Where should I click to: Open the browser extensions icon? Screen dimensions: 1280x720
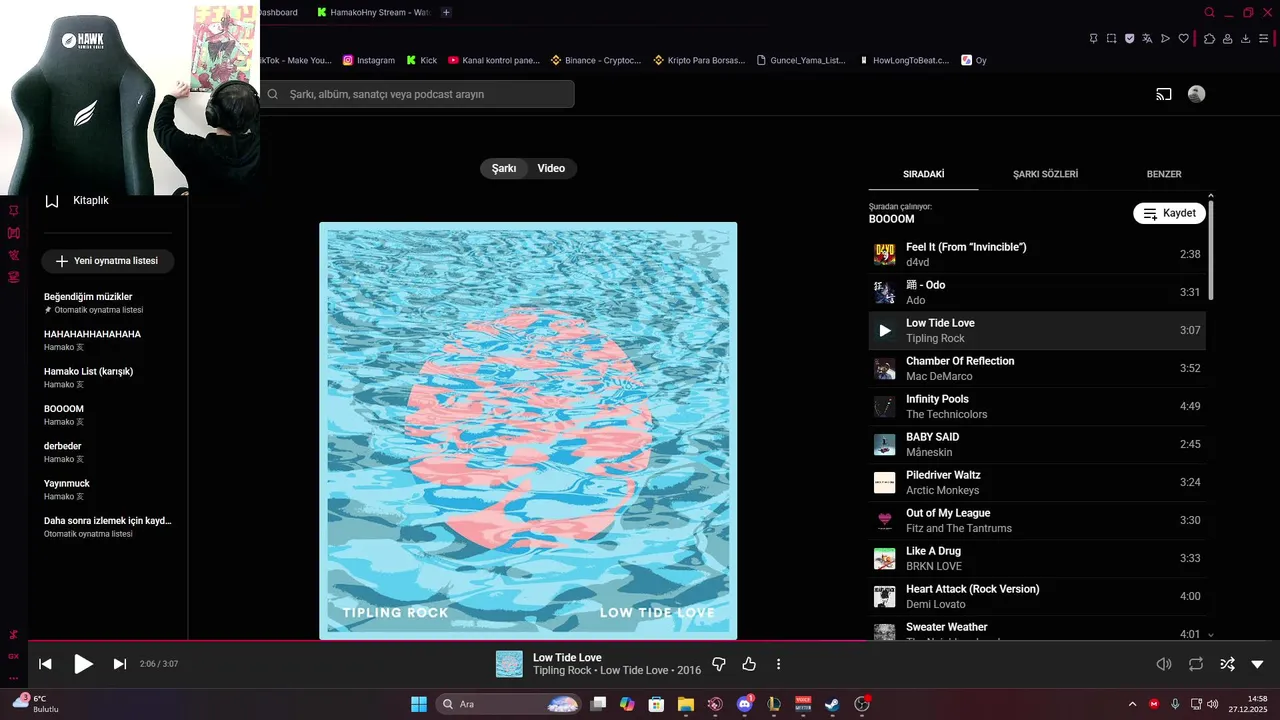point(1209,38)
